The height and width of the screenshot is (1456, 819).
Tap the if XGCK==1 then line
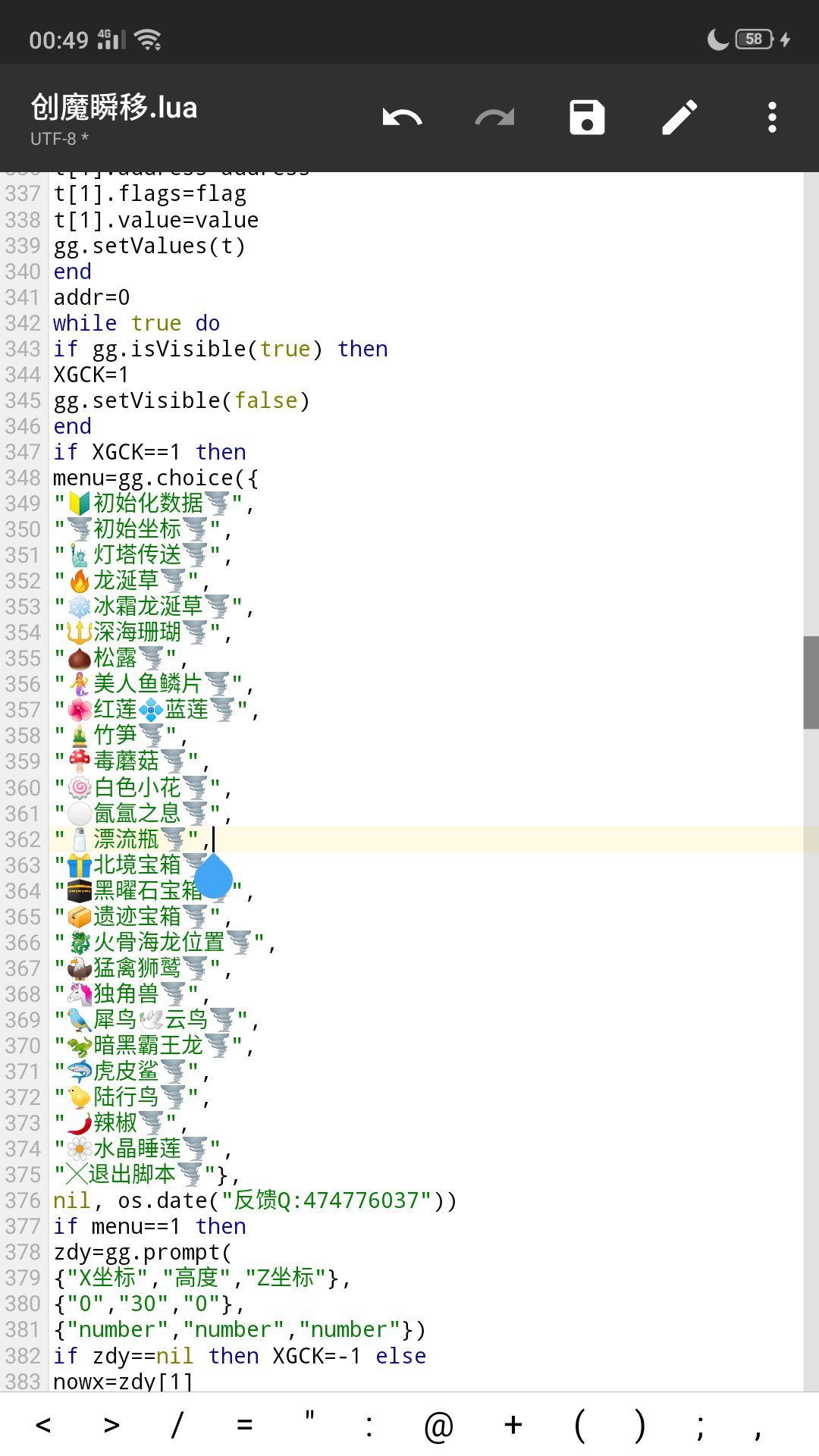(x=149, y=452)
